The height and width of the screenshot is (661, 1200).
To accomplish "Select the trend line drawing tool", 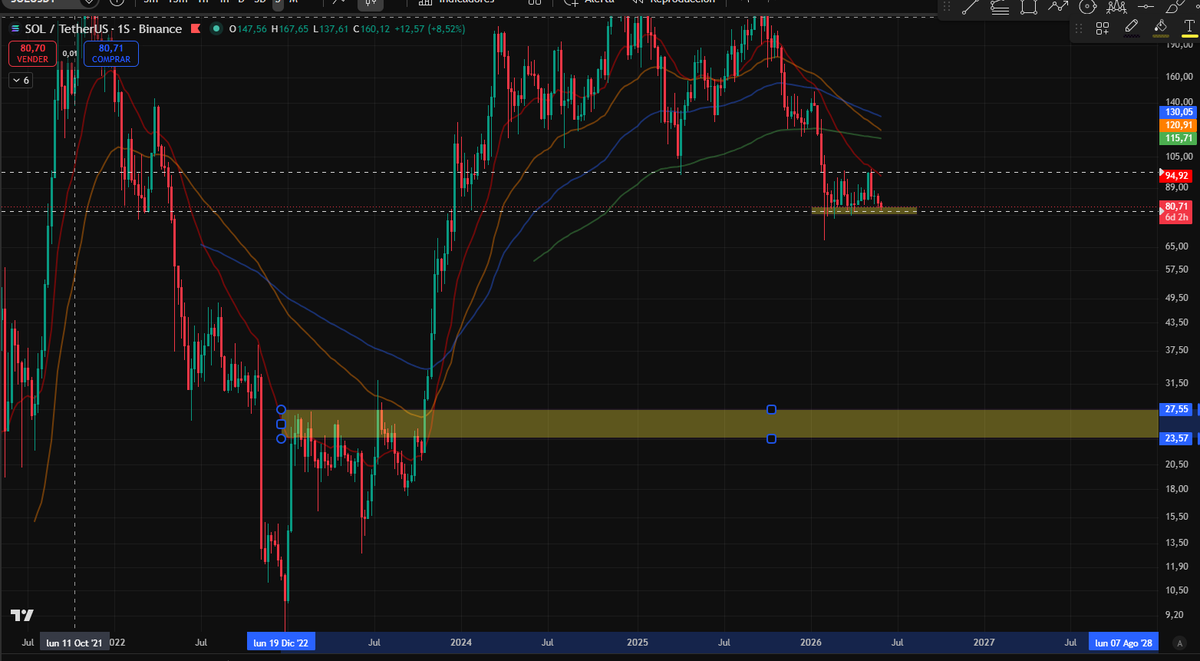I will coord(970,6).
